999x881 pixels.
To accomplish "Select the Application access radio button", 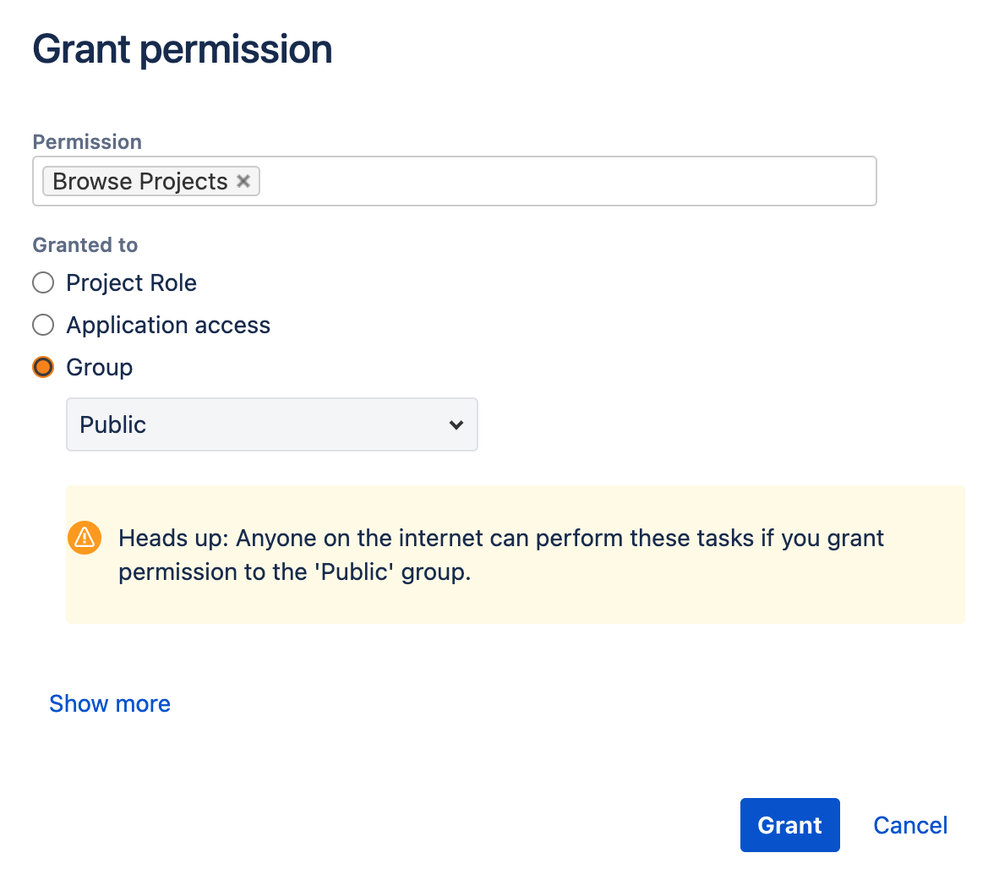I will click(43, 325).
